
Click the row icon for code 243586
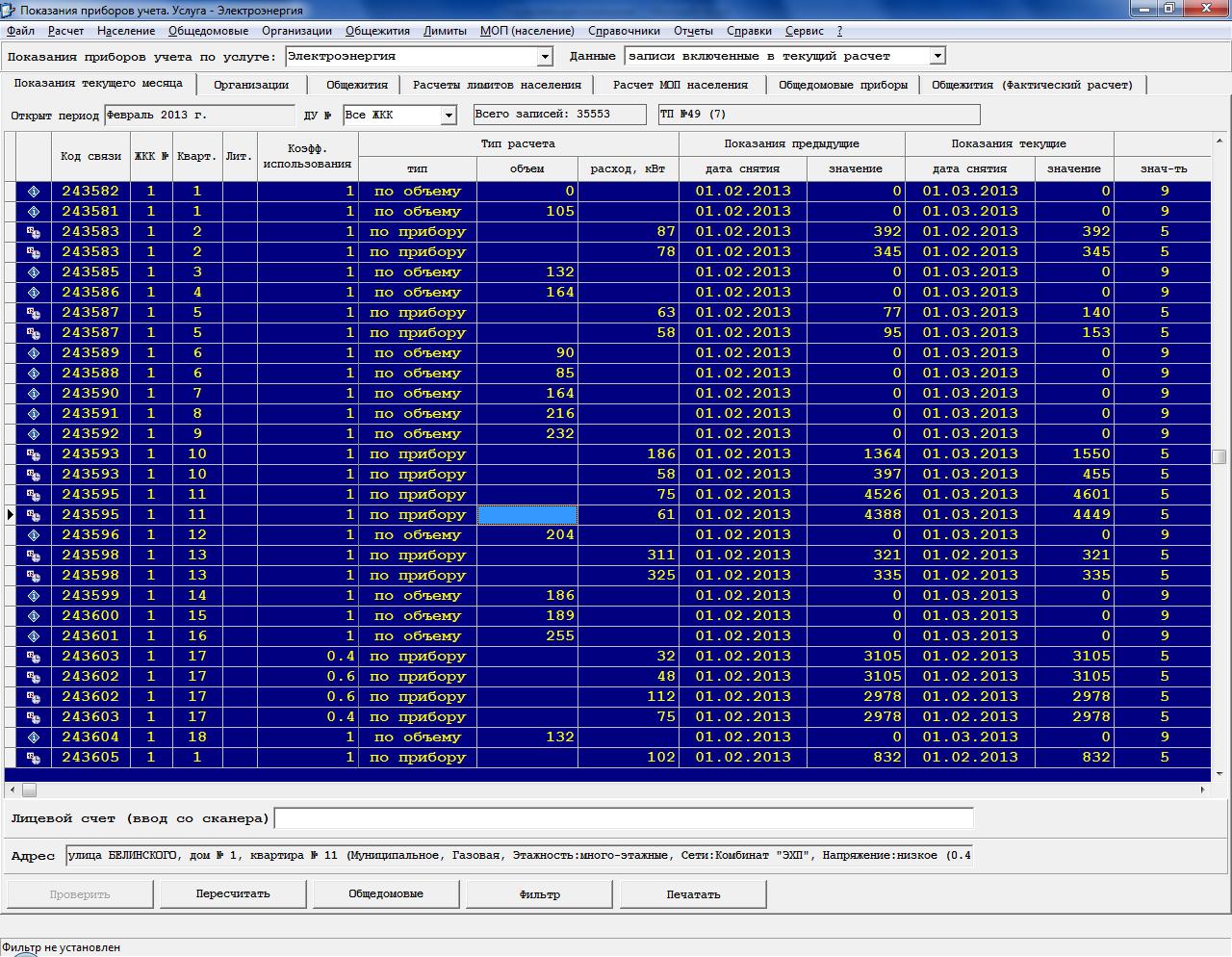(33, 293)
